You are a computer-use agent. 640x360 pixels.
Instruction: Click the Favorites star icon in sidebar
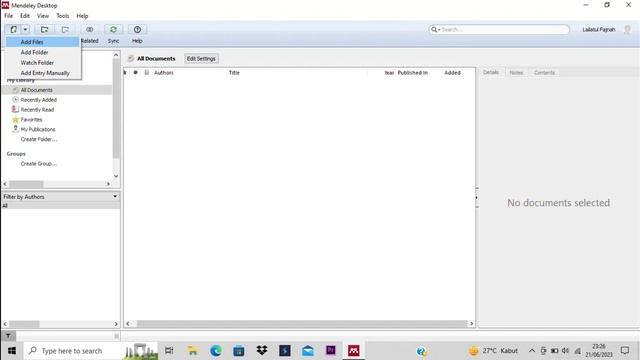[x=16, y=119]
